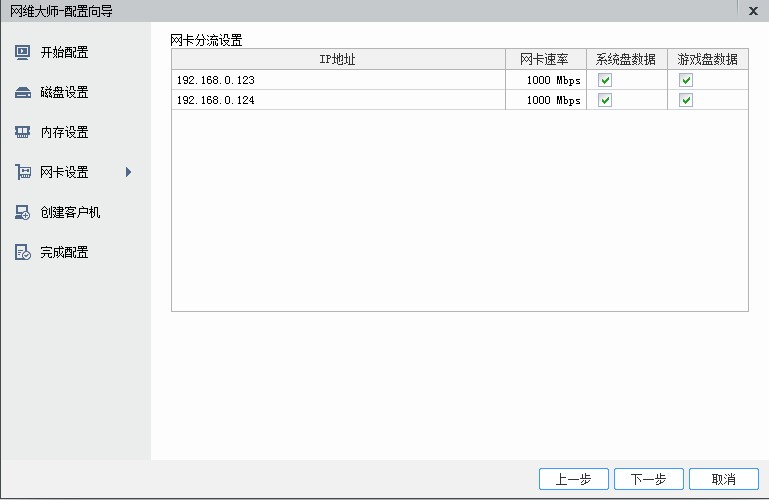
Task: Cancel the wizard with 取消 button
Action: coord(723,479)
